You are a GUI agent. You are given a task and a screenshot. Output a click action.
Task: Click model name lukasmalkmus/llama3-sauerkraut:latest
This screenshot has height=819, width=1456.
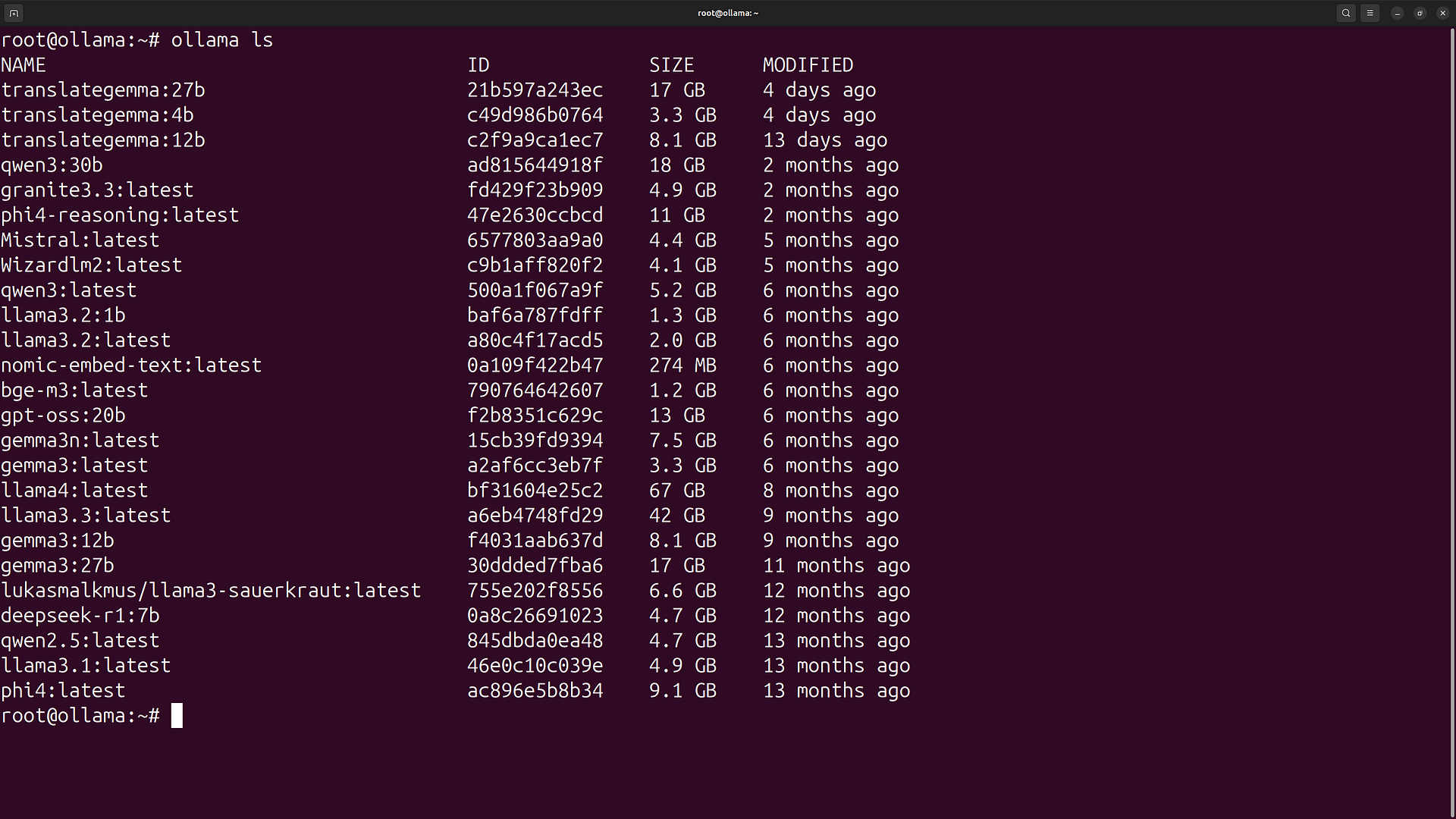click(x=211, y=591)
